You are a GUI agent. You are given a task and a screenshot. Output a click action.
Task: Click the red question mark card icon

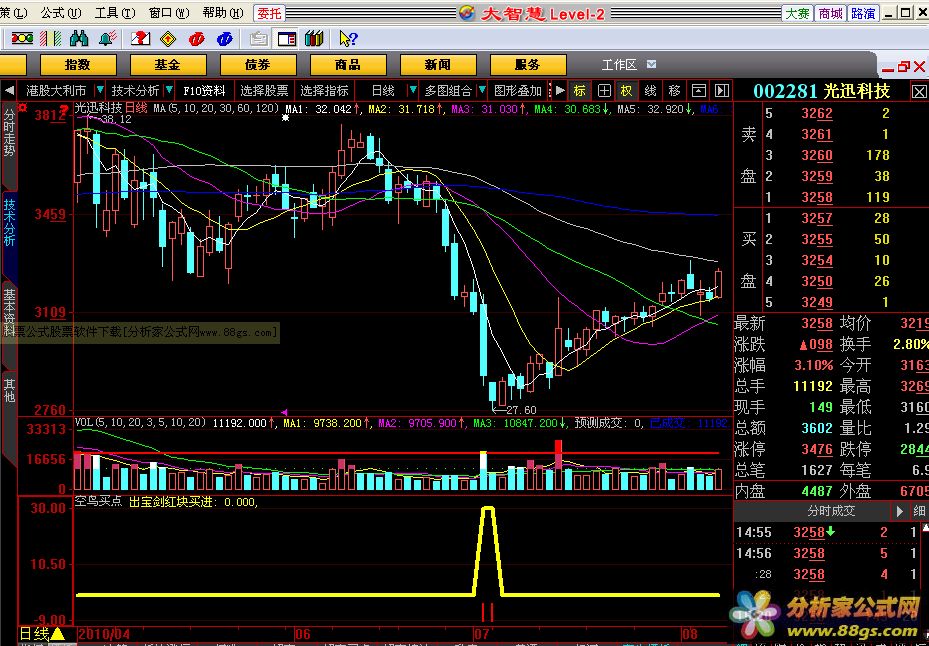140,39
